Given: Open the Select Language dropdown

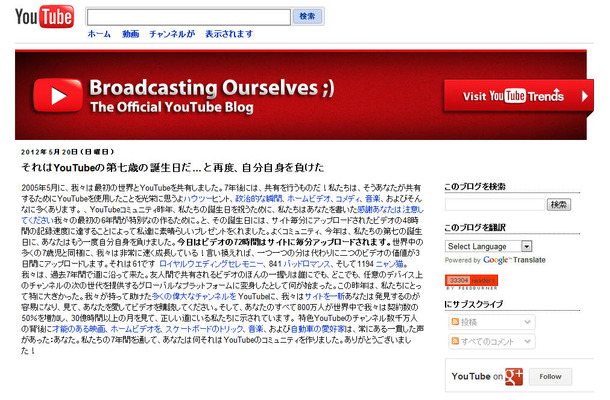Looking at the screenshot, I should click(489, 246).
